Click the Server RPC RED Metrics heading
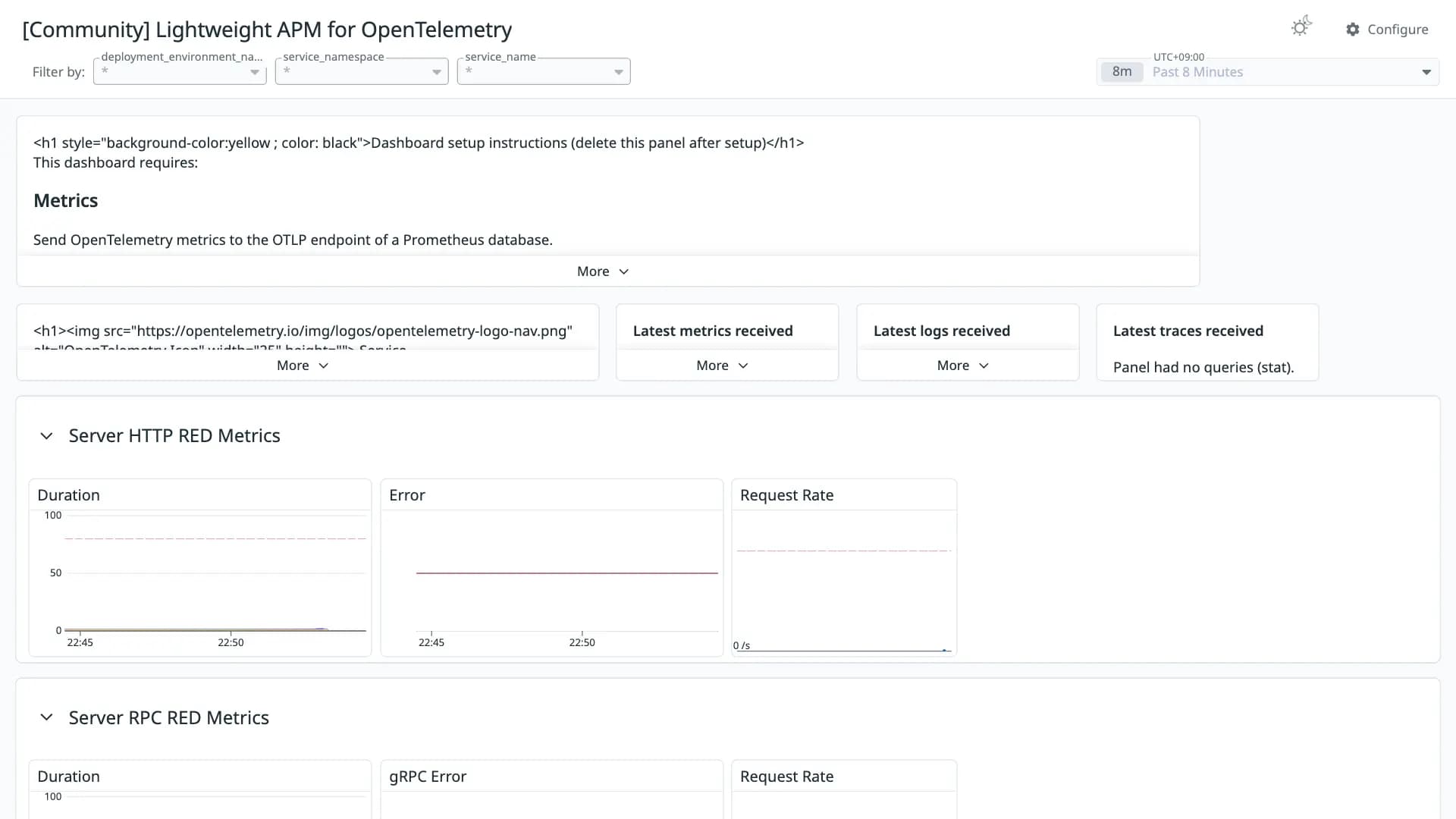The image size is (1456, 819). pyautogui.click(x=169, y=717)
